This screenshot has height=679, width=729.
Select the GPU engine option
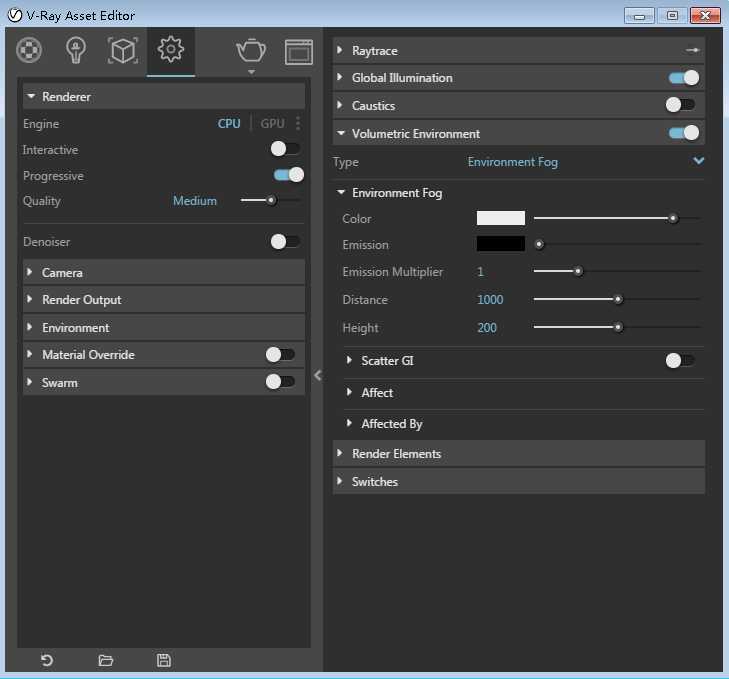(272, 124)
